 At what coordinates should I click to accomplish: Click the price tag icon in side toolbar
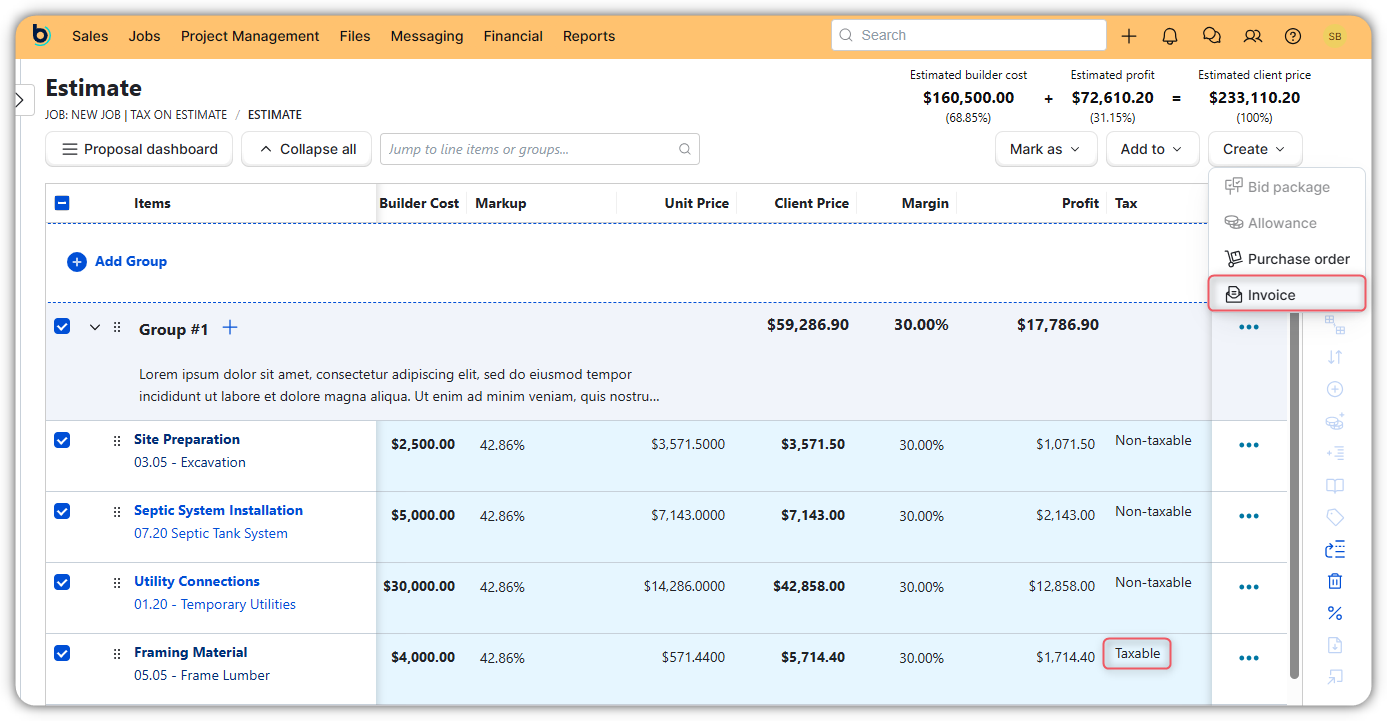1335,517
